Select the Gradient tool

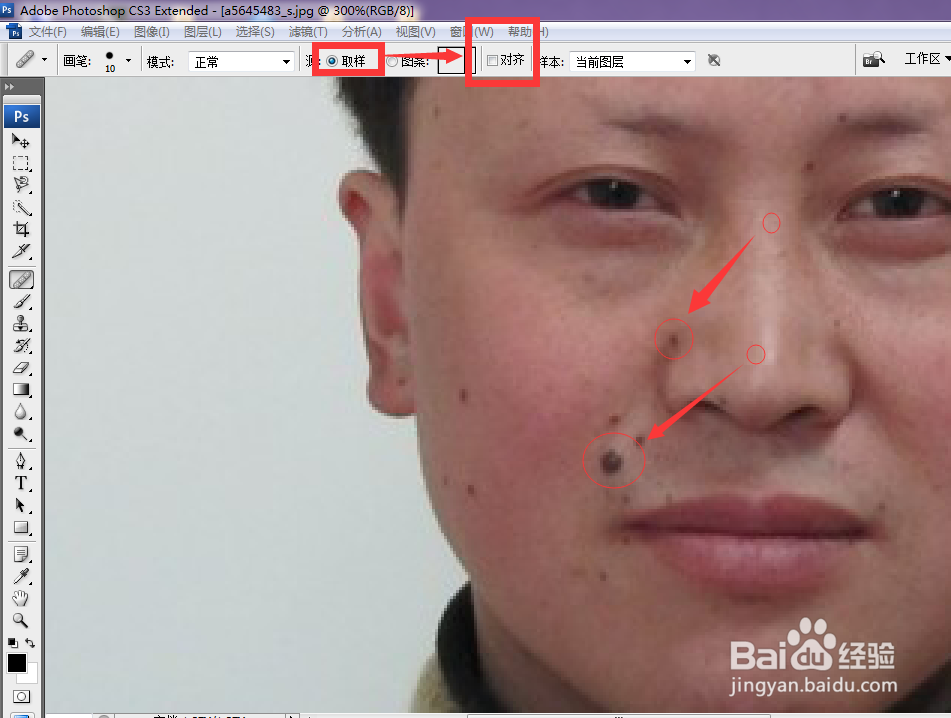pos(21,389)
